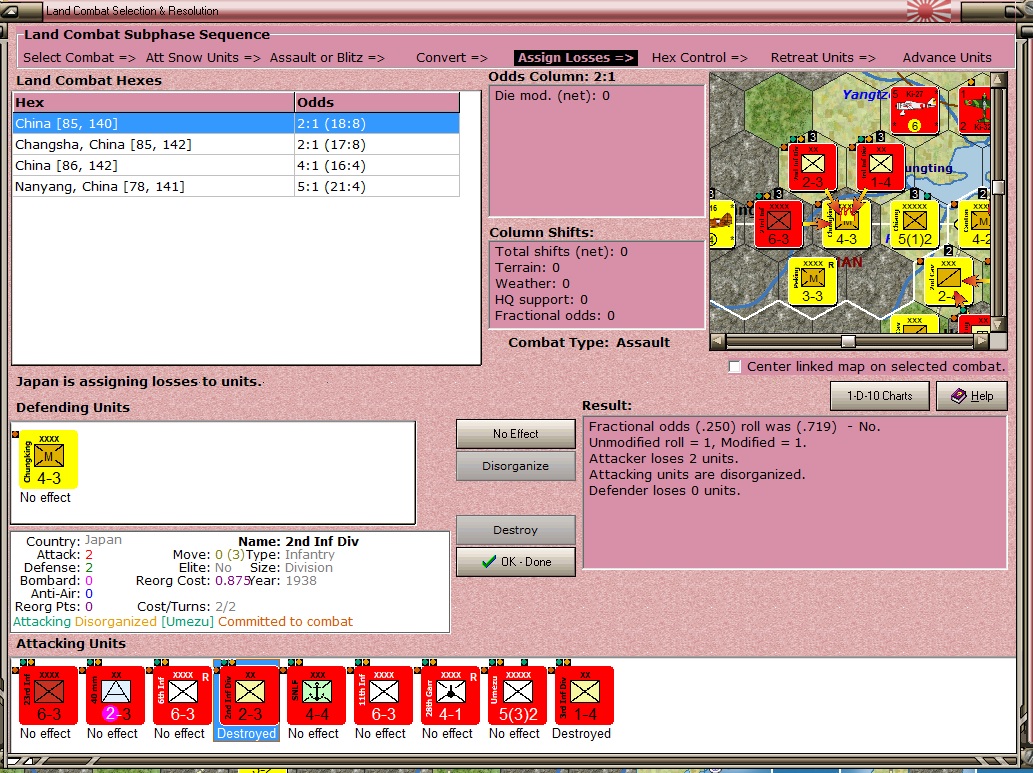Click map horizontal scrollbar thumb

click(x=849, y=341)
